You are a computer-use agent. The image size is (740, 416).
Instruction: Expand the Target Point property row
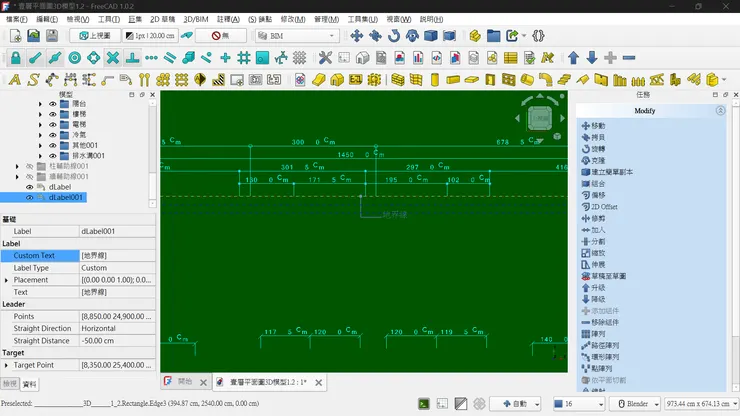point(6,365)
